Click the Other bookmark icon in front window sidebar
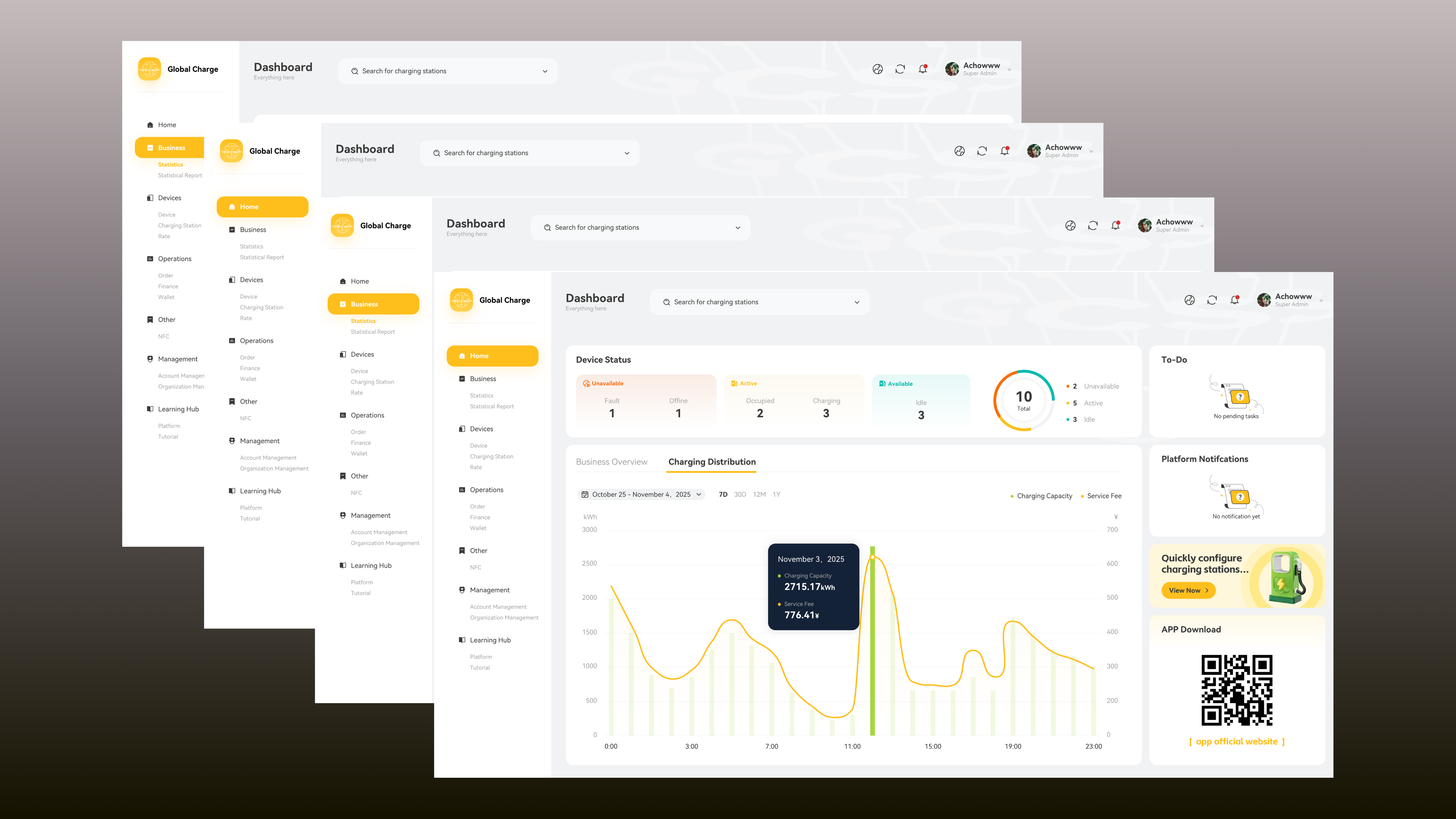This screenshot has height=819, width=1456. [462, 551]
